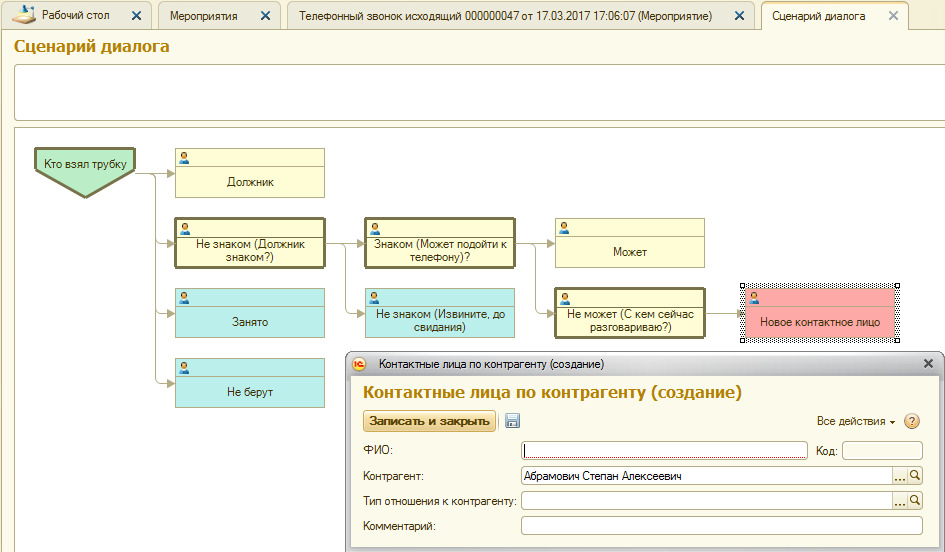The image size is (945, 552).
Task: Click the floppy disk save icon
Action: coord(512,421)
